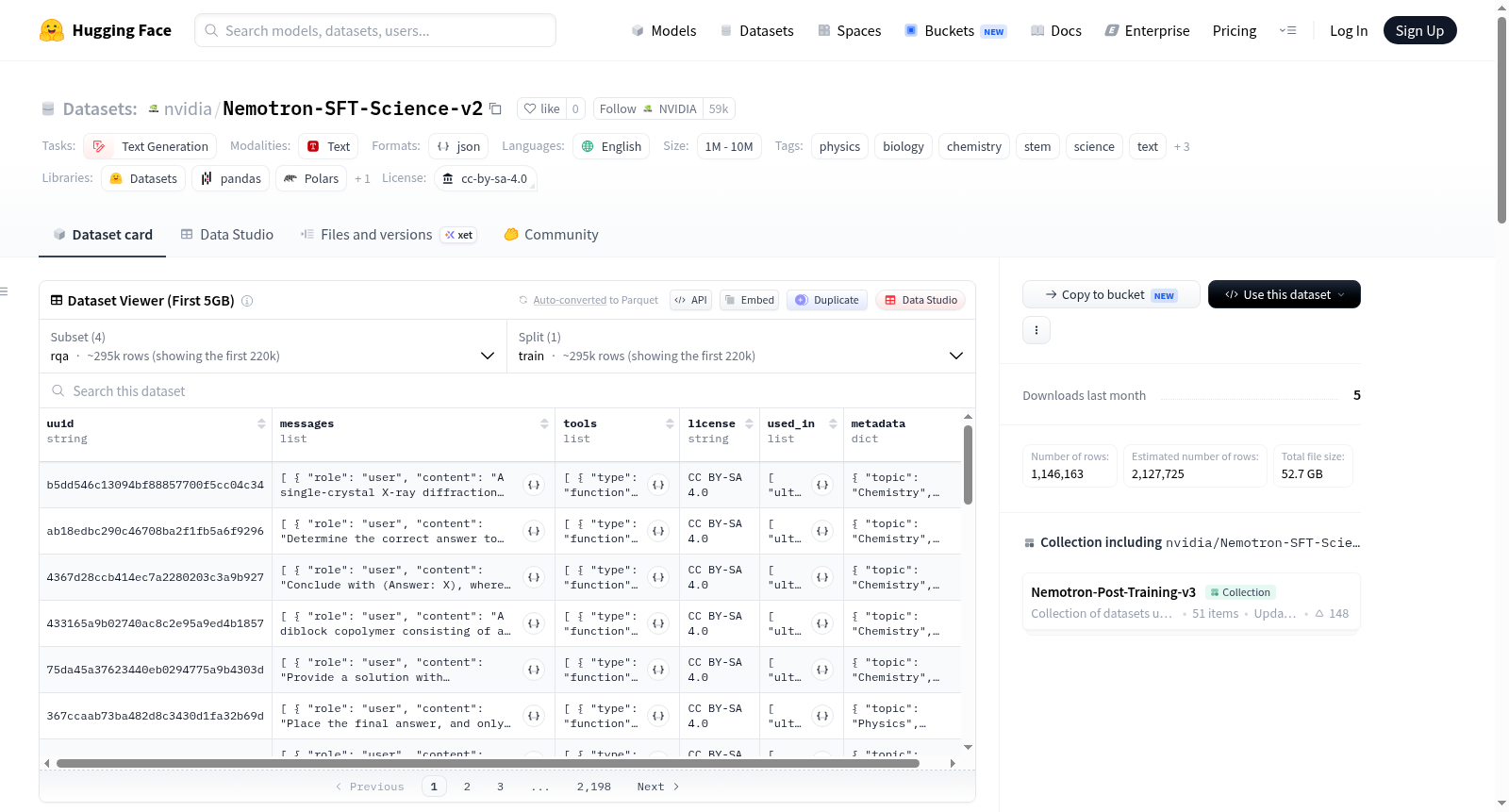Expand the +3 more tags
The image size is (1509, 812).
pos(1182,146)
